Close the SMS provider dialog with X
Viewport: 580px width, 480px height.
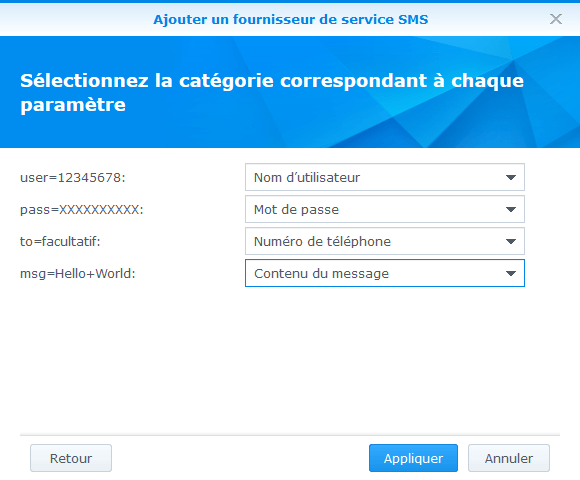tap(556, 19)
